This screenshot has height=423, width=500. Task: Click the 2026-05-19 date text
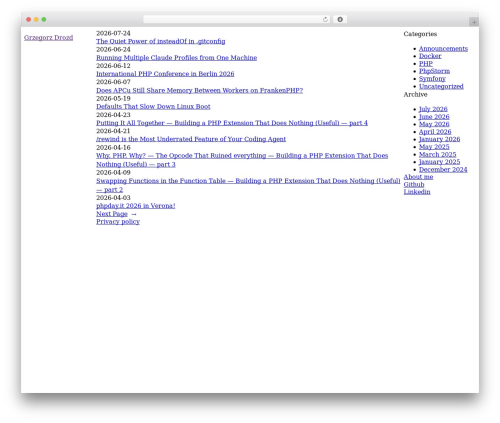tap(113, 98)
